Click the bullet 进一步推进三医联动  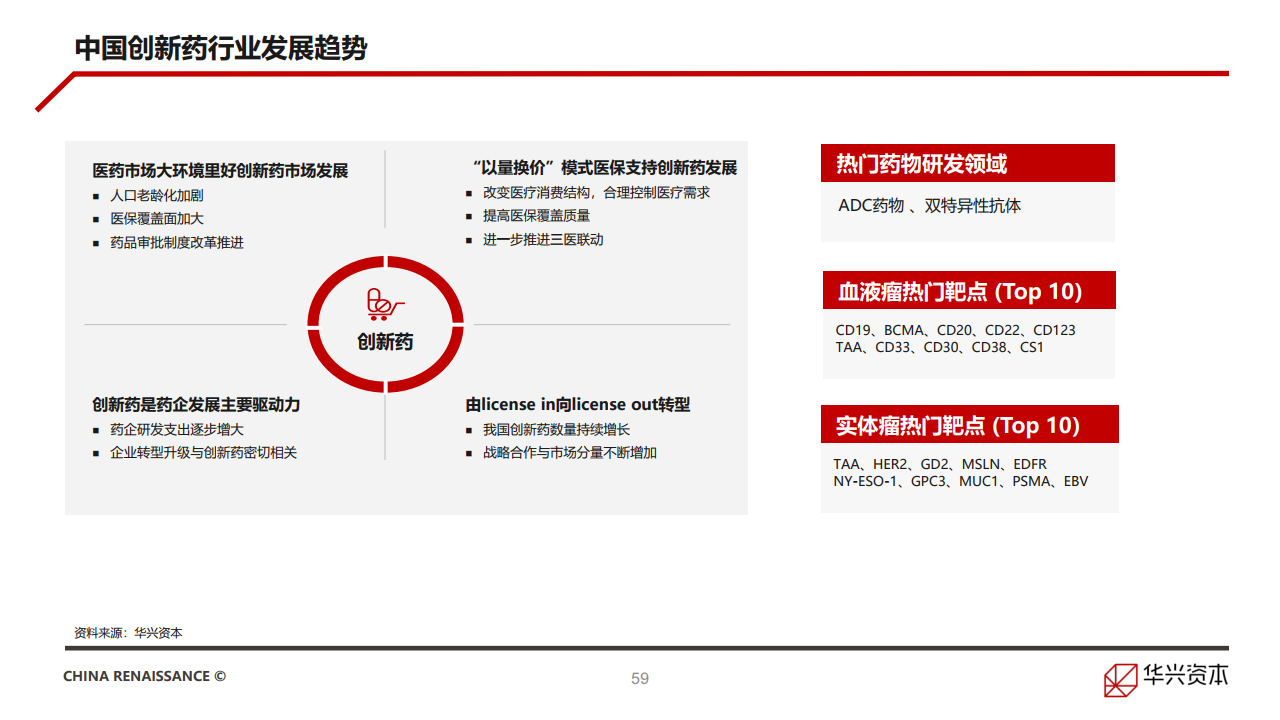pos(543,240)
